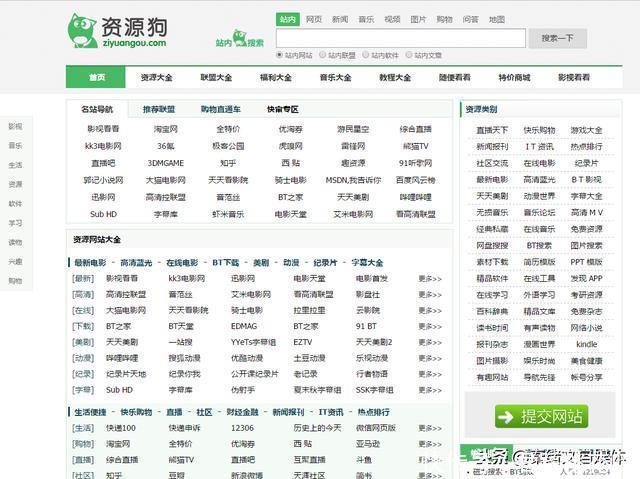Viewport: 640px width, 479px height.
Task: Switch to the 图片 search tab
Action: 418,19
